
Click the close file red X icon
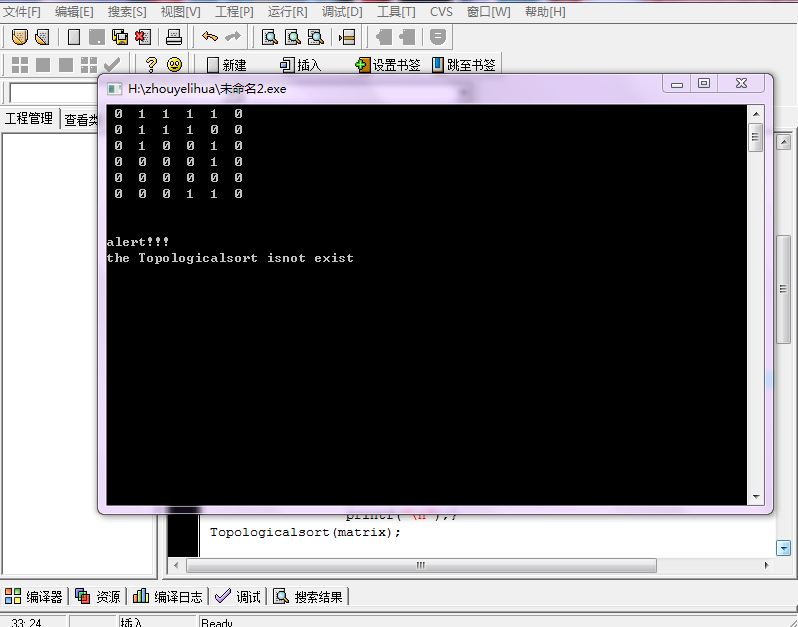[x=143, y=37]
